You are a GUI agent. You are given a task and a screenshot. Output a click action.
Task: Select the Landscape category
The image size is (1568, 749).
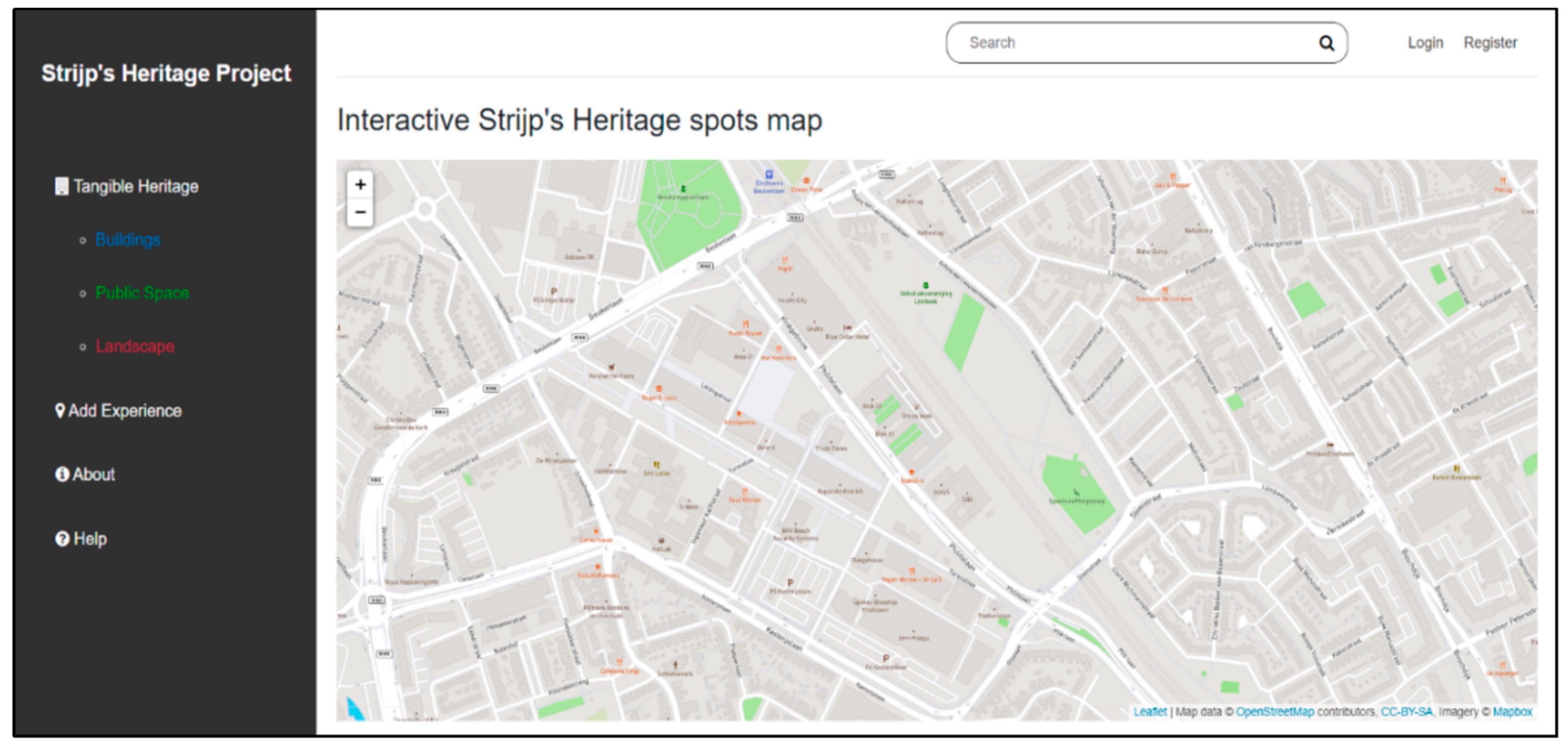point(135,346)
